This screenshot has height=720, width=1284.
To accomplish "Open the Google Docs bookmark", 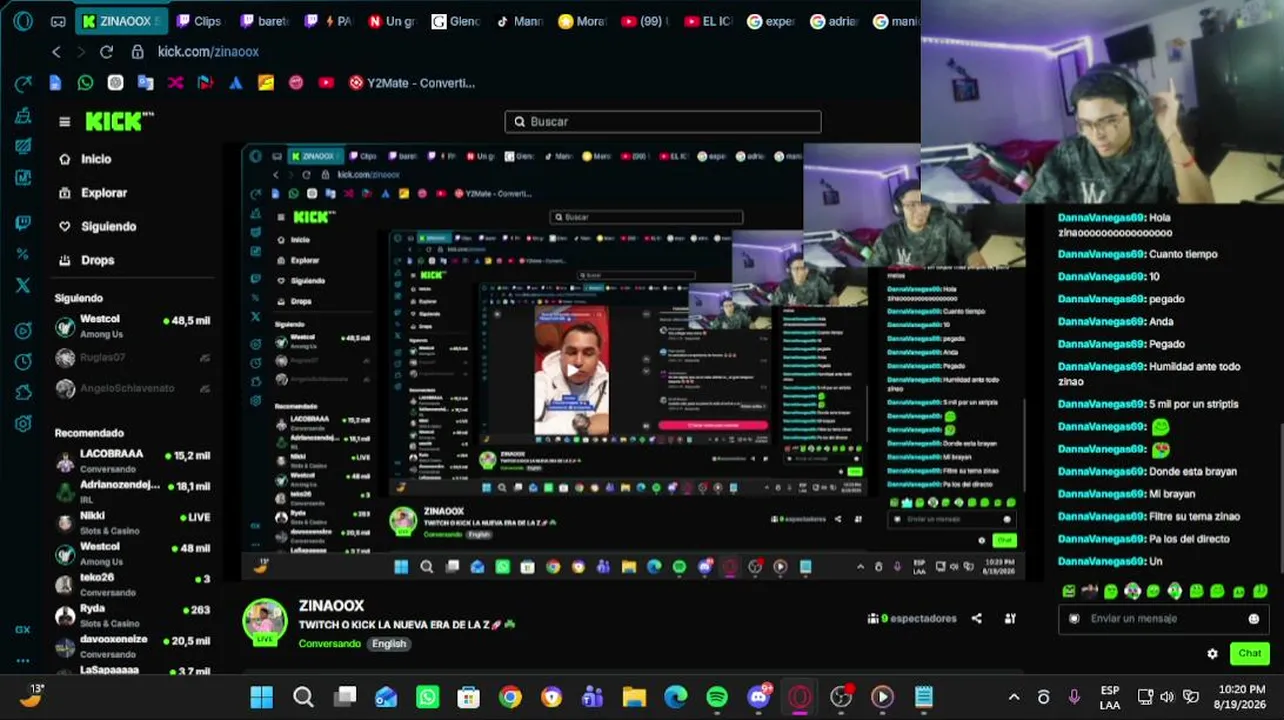I will click(x=55, y=83).
